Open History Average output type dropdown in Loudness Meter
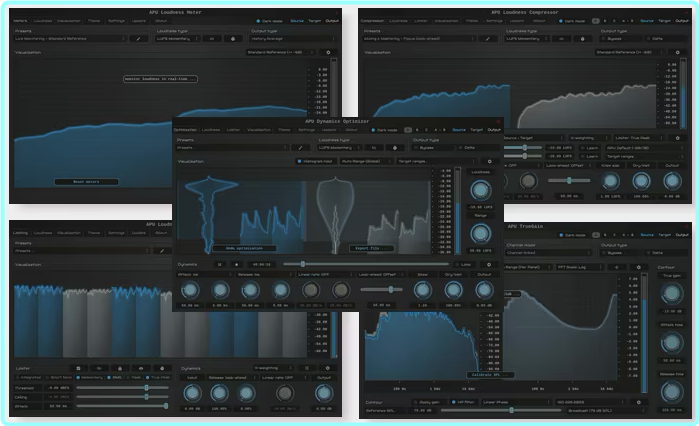The image size is (699, 426). [293, 39]
